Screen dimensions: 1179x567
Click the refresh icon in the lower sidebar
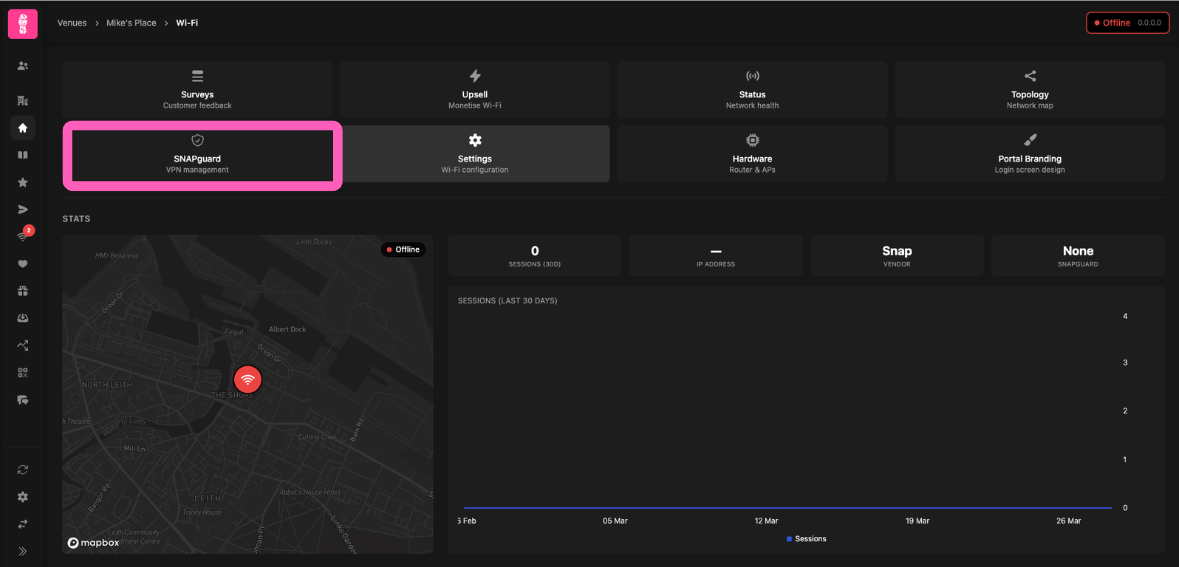[x=22, y=469]
